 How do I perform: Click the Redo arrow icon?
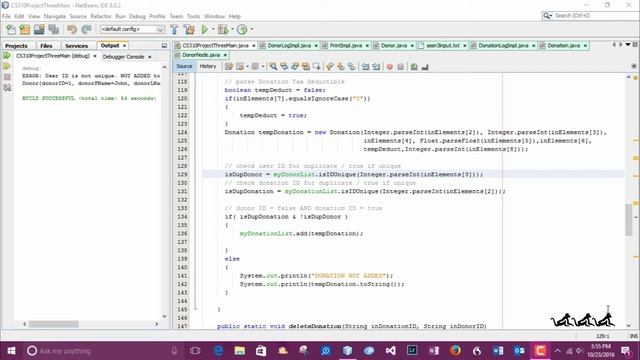click(x=86, y=29)
